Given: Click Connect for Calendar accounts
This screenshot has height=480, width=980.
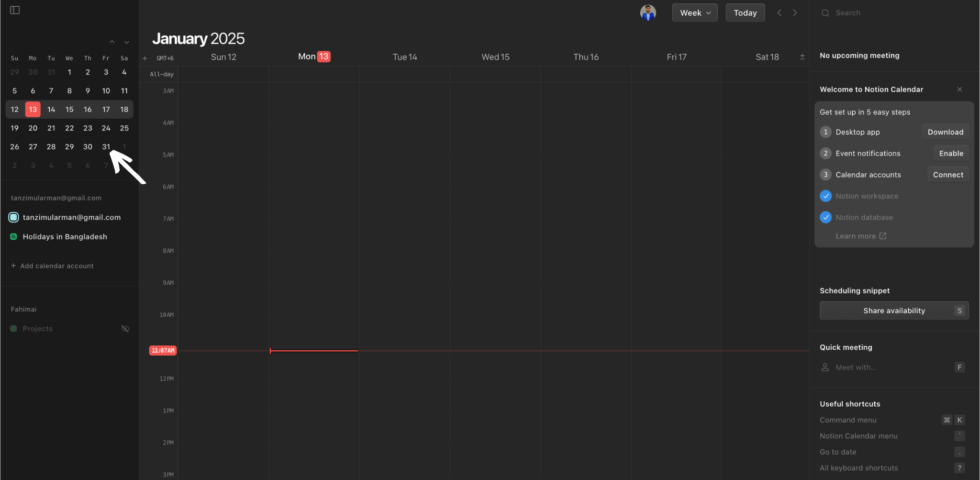Looking at the screenshot, I should pos(947,175).
